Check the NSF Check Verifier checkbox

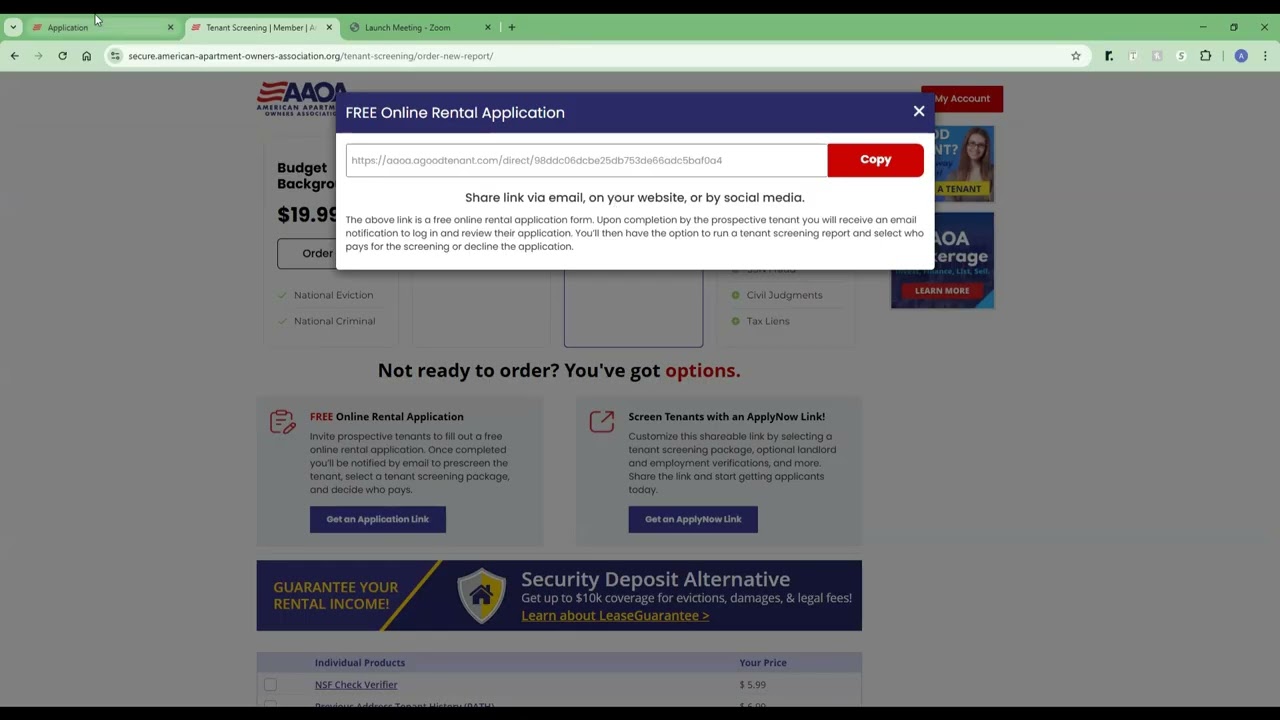pos(270,685)
